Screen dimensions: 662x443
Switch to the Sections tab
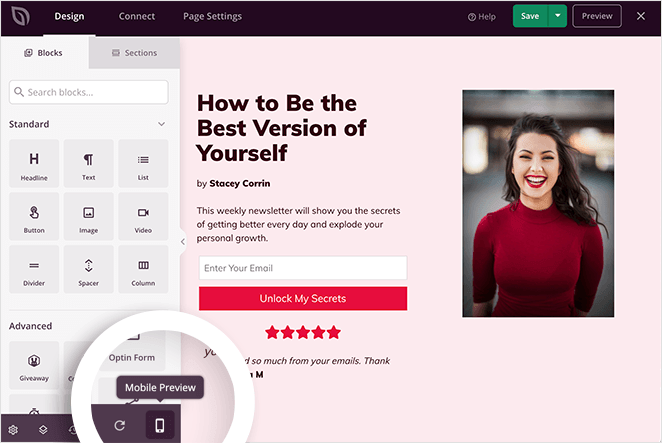134,53
